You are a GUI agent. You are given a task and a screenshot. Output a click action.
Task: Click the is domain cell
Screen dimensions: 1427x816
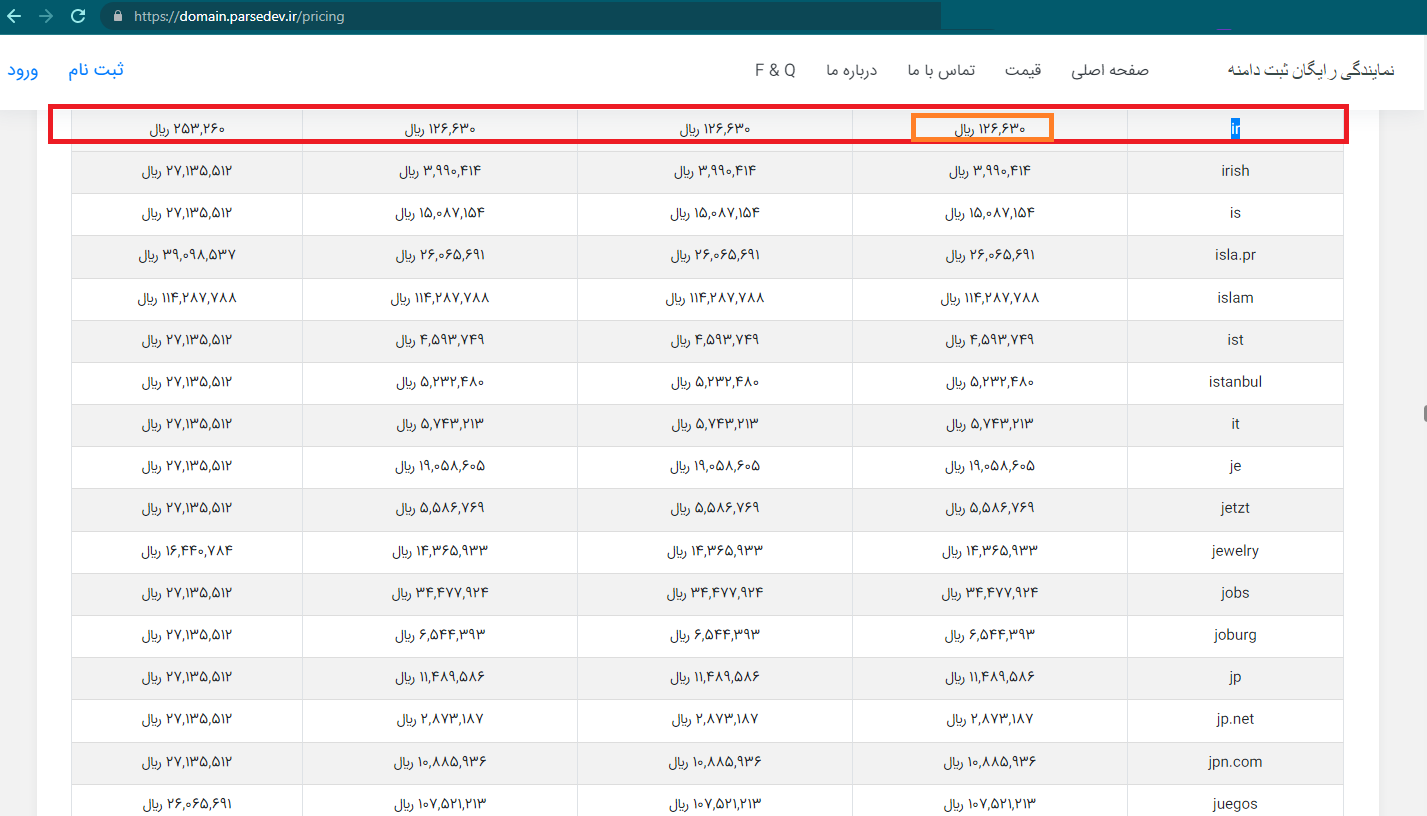(x=1235, y=213)
